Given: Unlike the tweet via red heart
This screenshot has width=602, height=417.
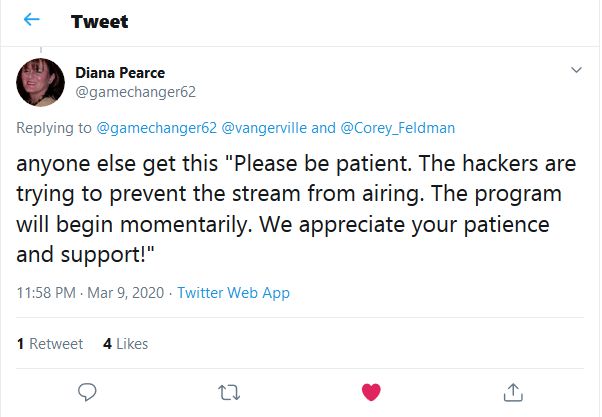Looking at the screenshot, I should 371,392.
